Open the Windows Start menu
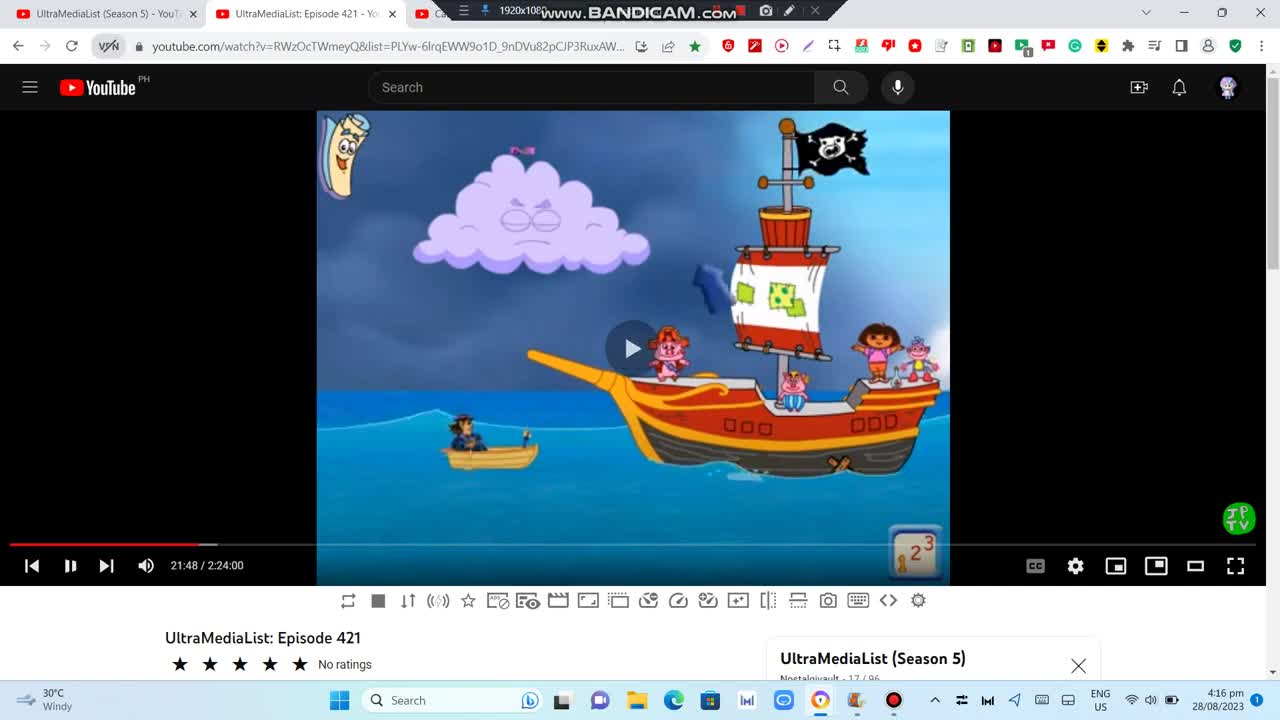The image size is (1280, 720). (339, 700)
